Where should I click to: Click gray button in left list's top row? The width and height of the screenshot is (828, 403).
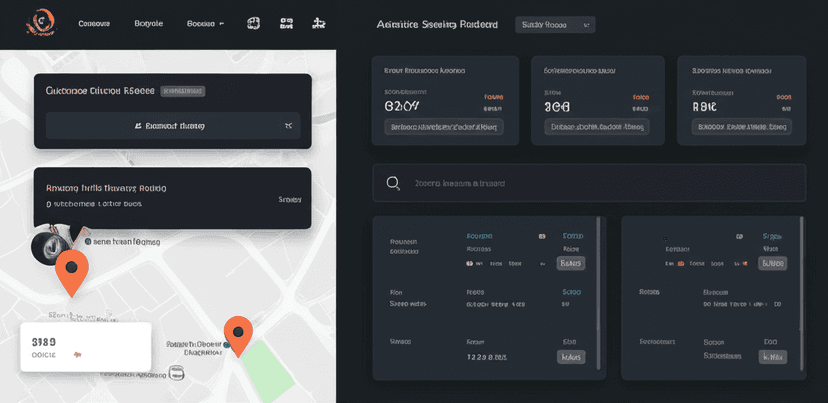tap(571, 263)
